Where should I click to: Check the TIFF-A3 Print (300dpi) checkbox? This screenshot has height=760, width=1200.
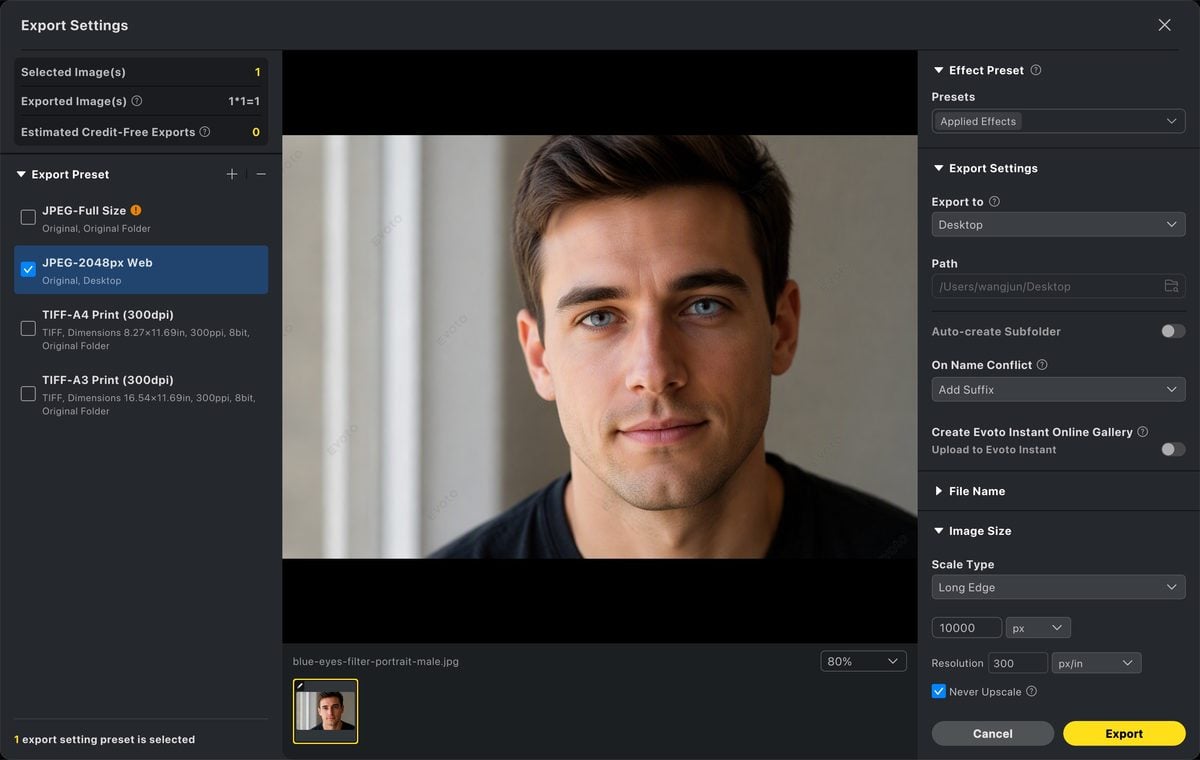coord(28,394)
